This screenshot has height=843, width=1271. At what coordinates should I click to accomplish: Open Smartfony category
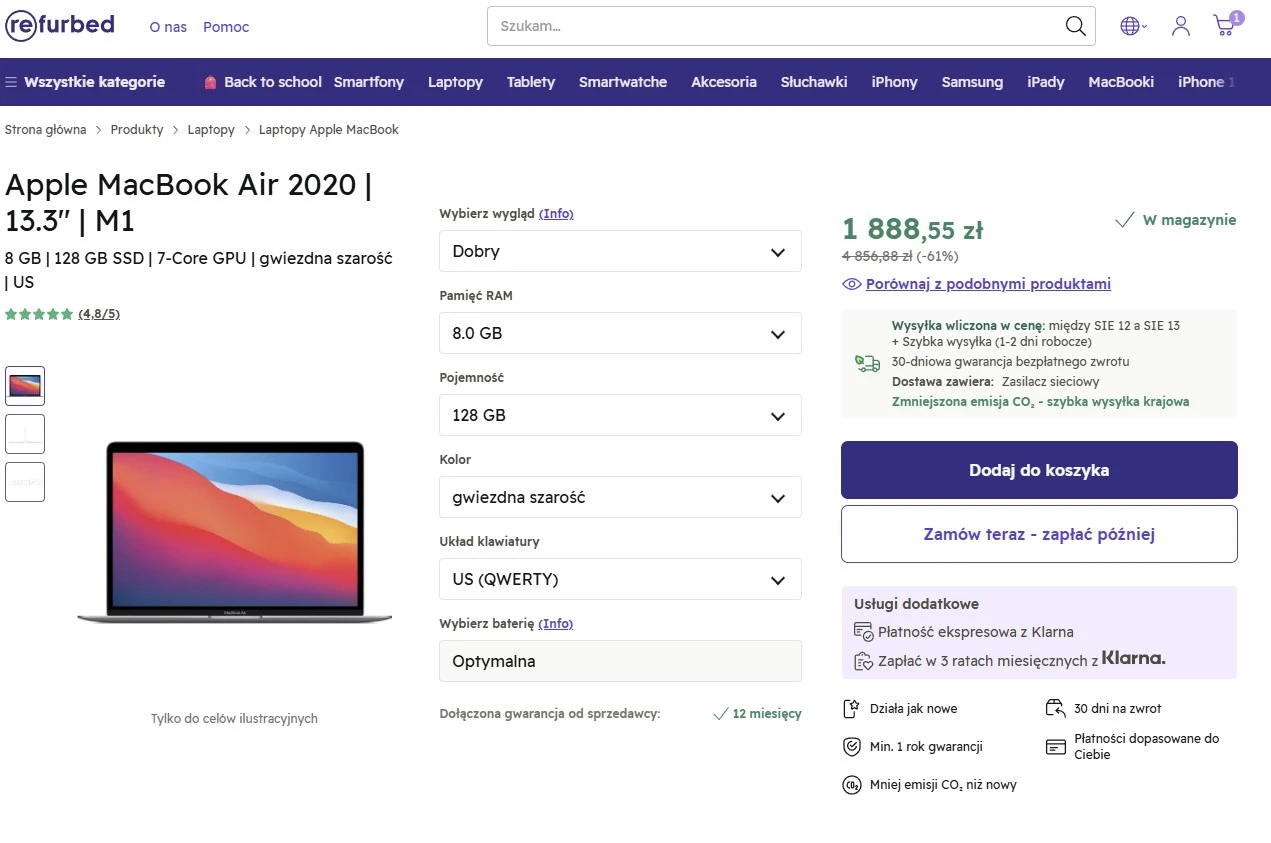[369, 82]
